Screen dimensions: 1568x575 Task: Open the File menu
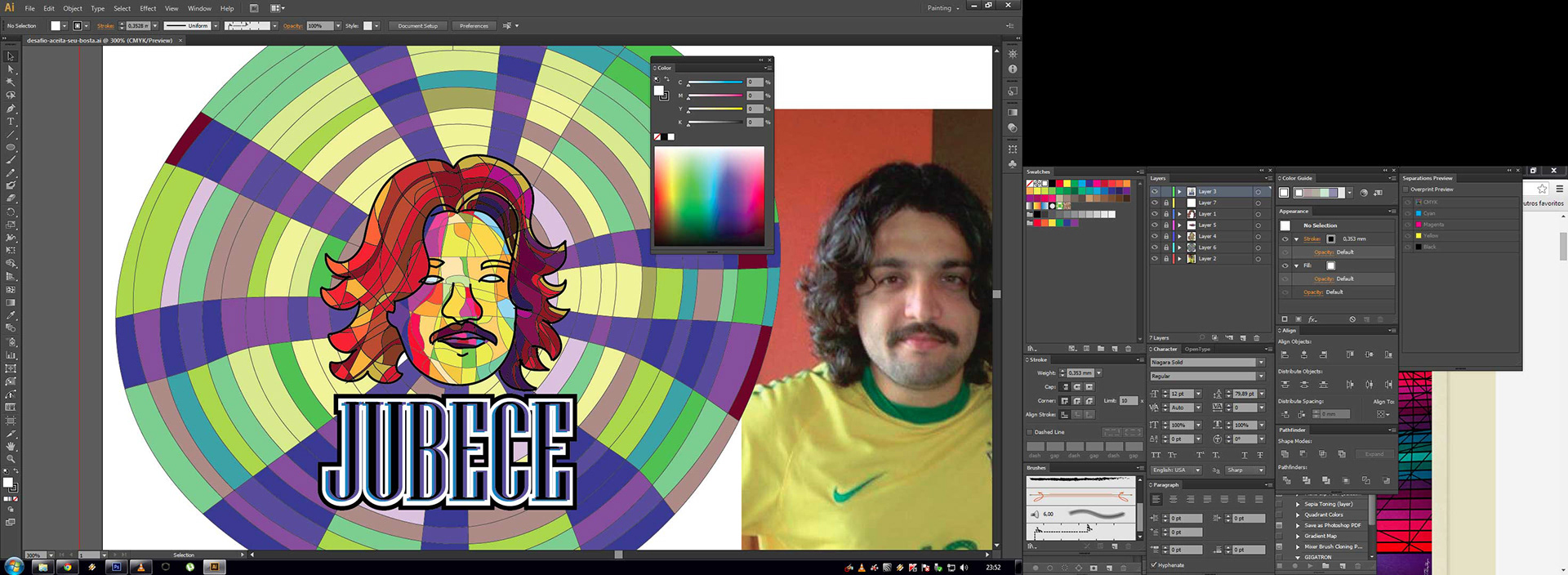coord(30,8)
